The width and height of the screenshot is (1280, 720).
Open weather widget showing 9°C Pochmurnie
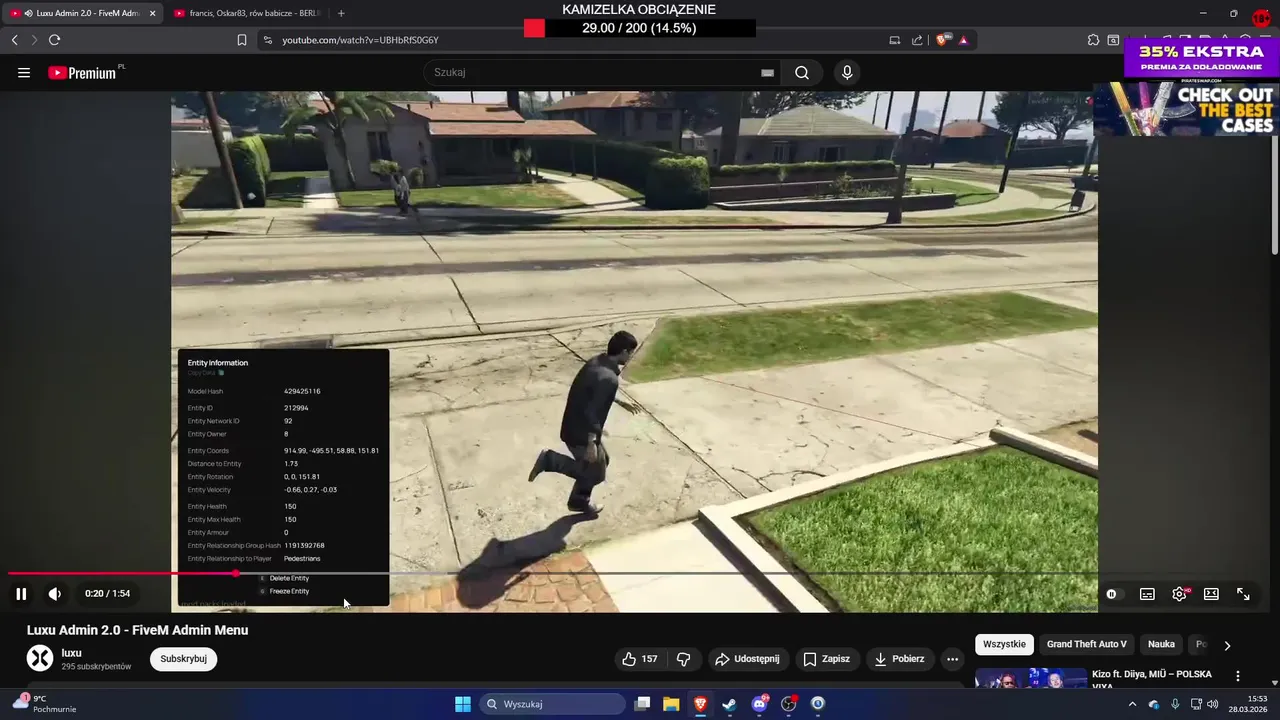(45, 704)
